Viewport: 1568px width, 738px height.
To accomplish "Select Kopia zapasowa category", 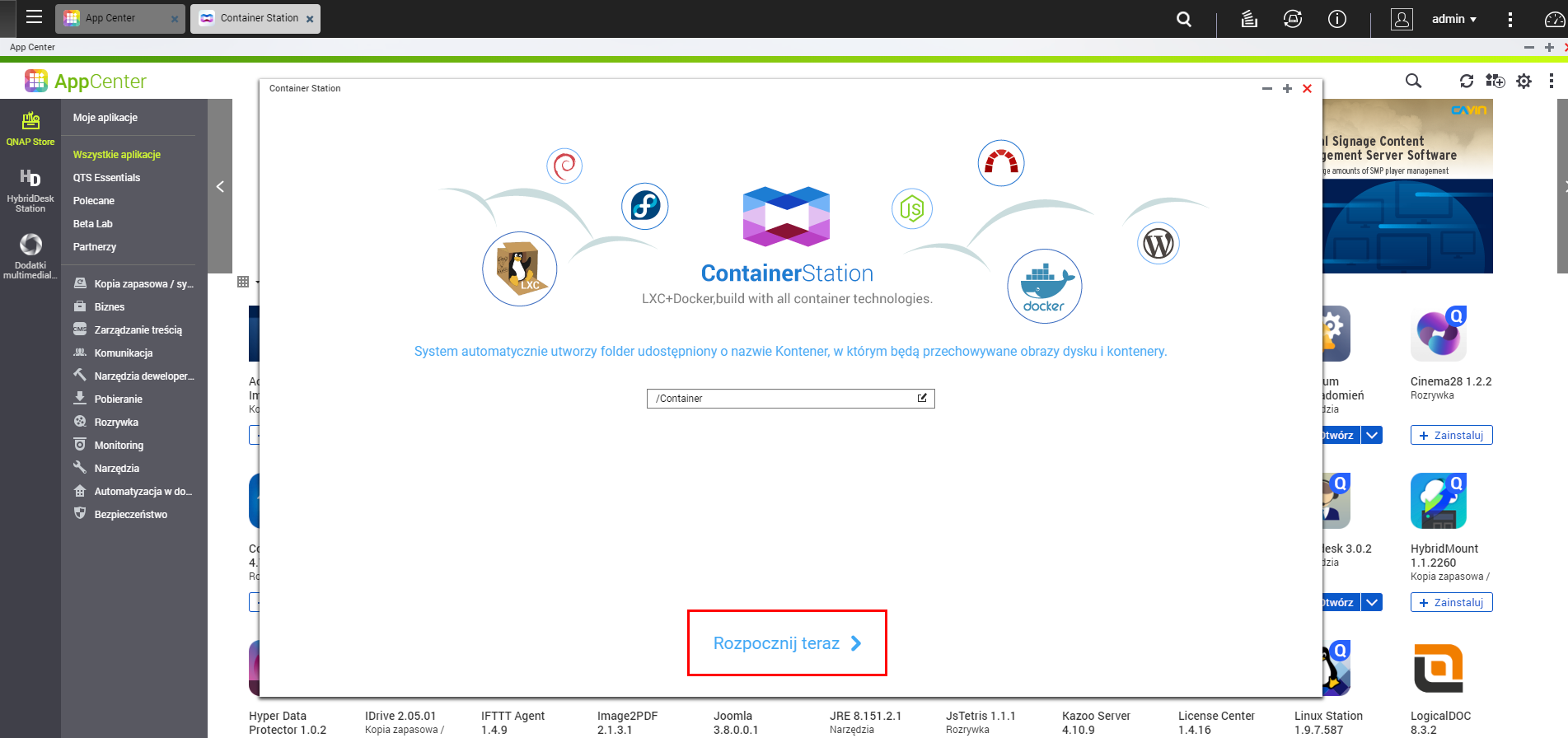I will pyautogui.click(x=134, y=283).
